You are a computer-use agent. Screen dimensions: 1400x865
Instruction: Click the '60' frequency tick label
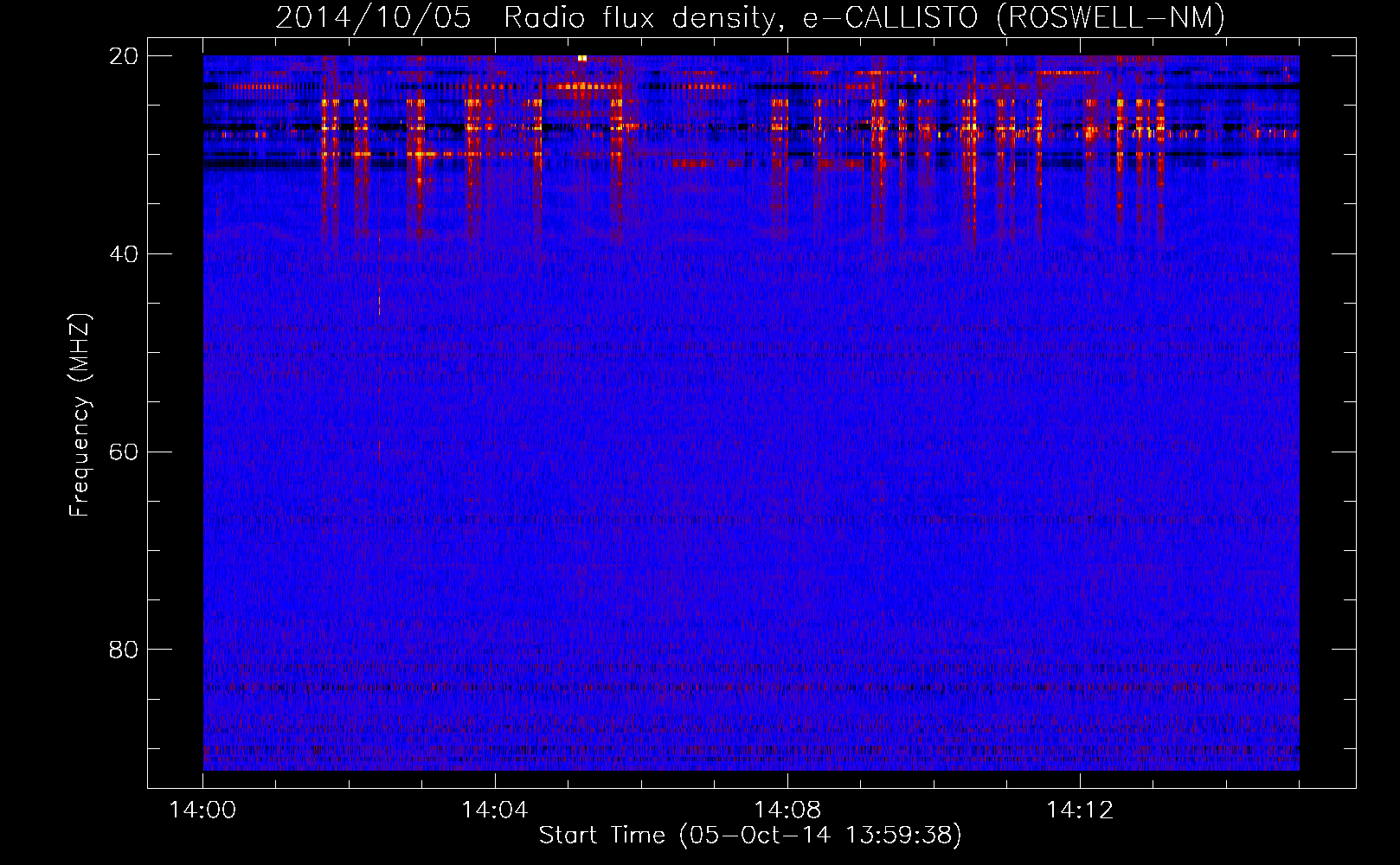tap(124, 452)
